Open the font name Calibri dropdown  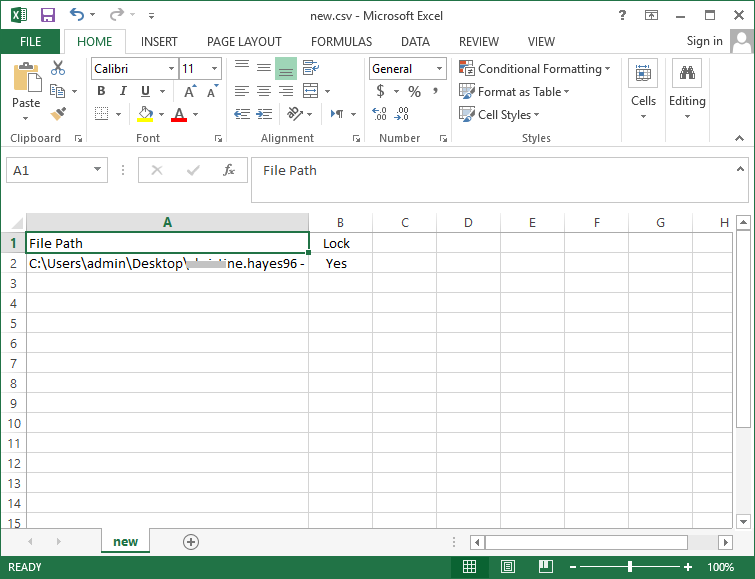click(171, 69)
